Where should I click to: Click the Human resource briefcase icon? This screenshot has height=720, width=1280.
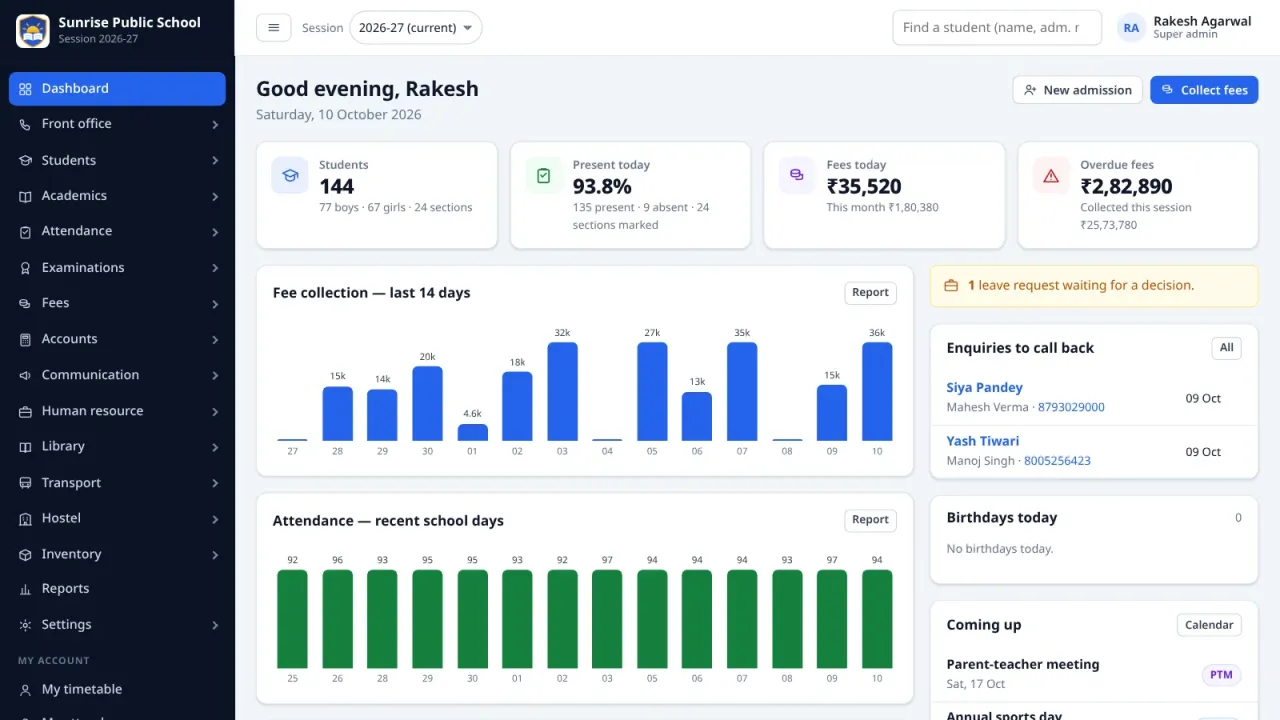point(25,411)
